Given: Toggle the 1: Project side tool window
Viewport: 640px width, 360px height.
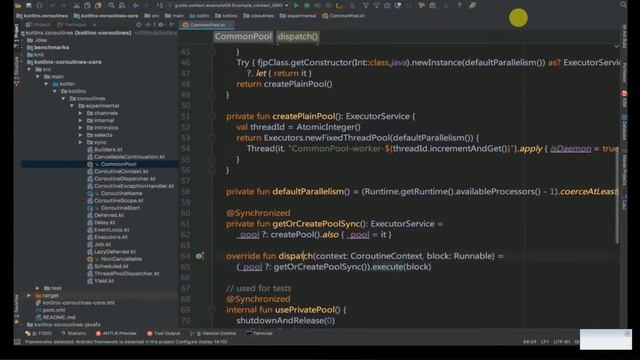Looking at the screenshot, I should [16, 36].
